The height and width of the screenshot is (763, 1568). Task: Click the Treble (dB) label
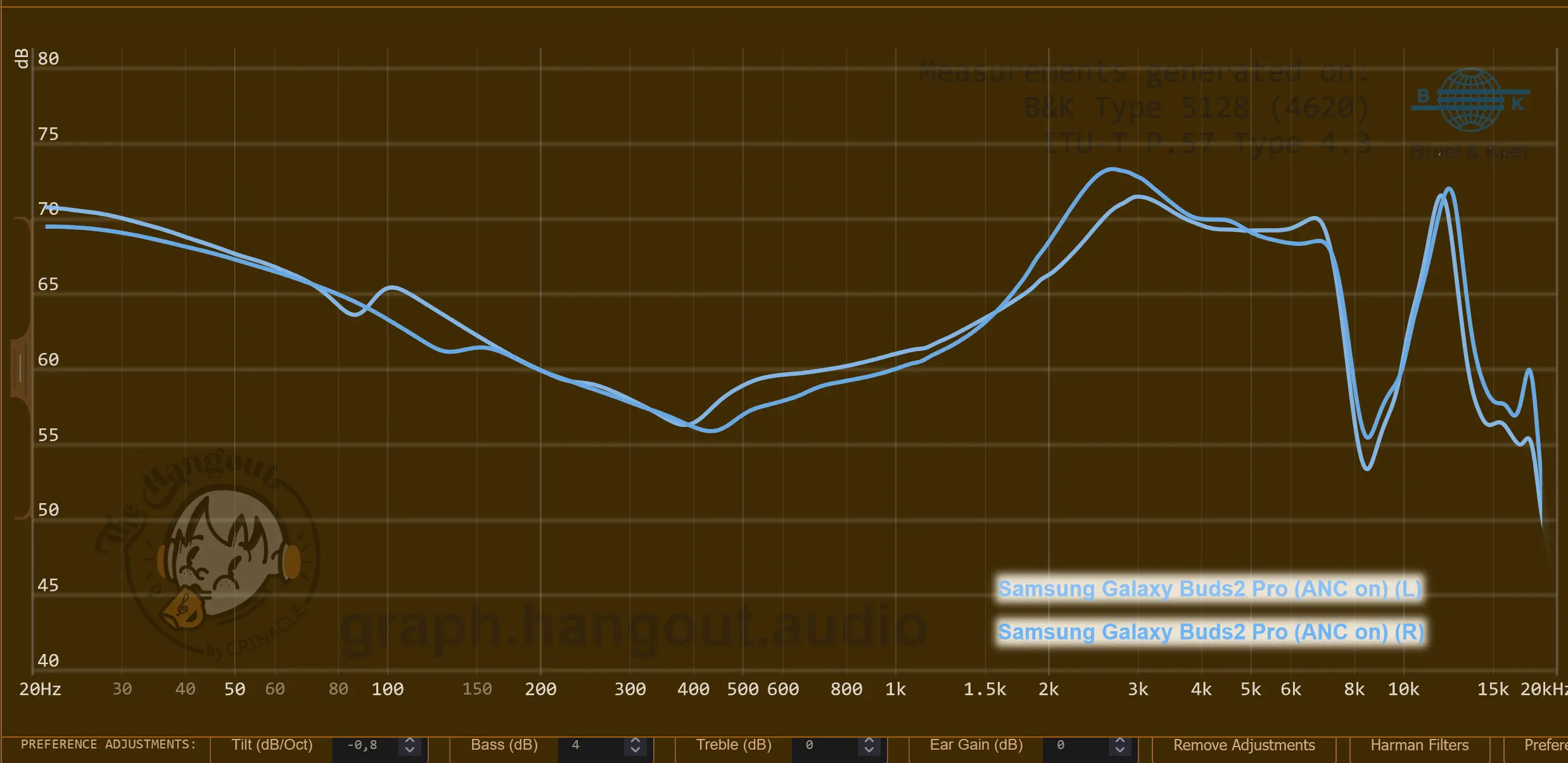point(734,745)
